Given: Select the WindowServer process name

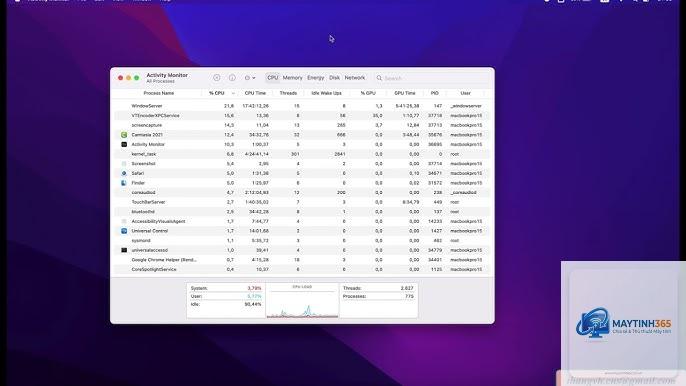Looking at the screenshot, I should click(147, 106).
